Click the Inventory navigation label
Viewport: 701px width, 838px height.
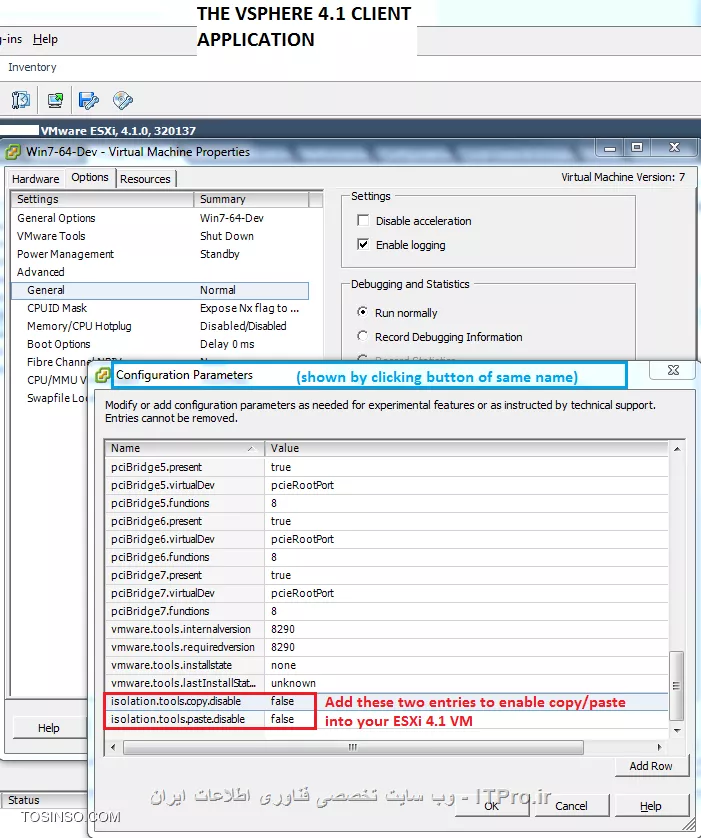32,67
